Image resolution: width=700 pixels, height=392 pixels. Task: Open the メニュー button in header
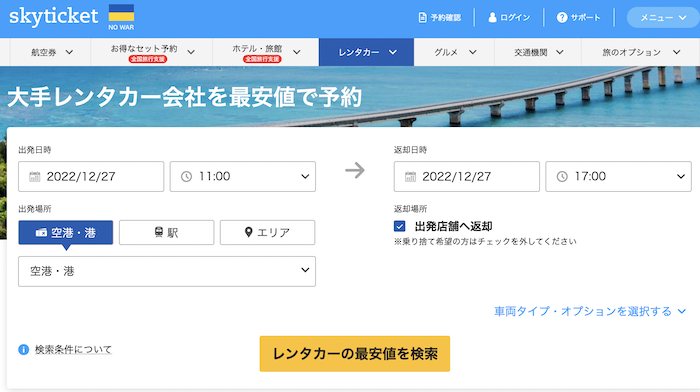pos(663,18)
